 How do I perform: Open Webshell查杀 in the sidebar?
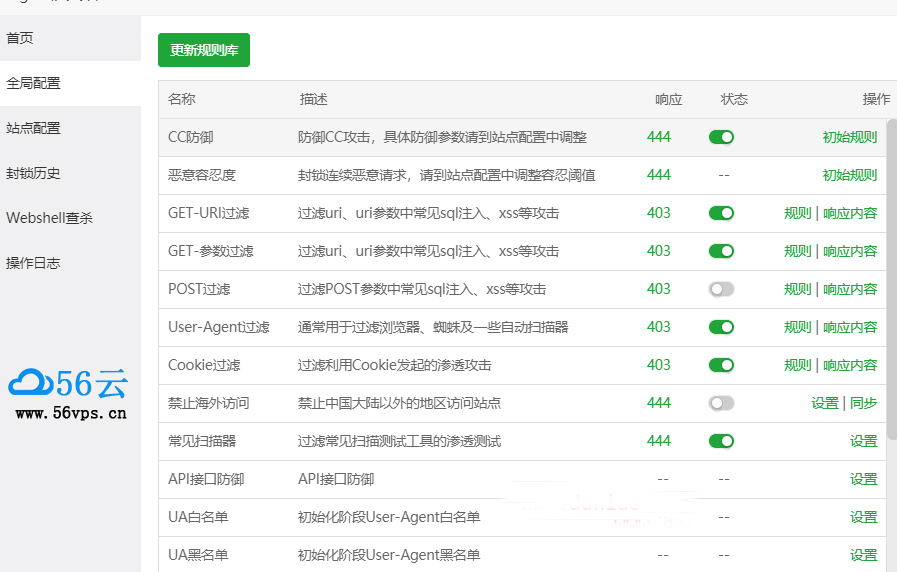coord(49,218)
